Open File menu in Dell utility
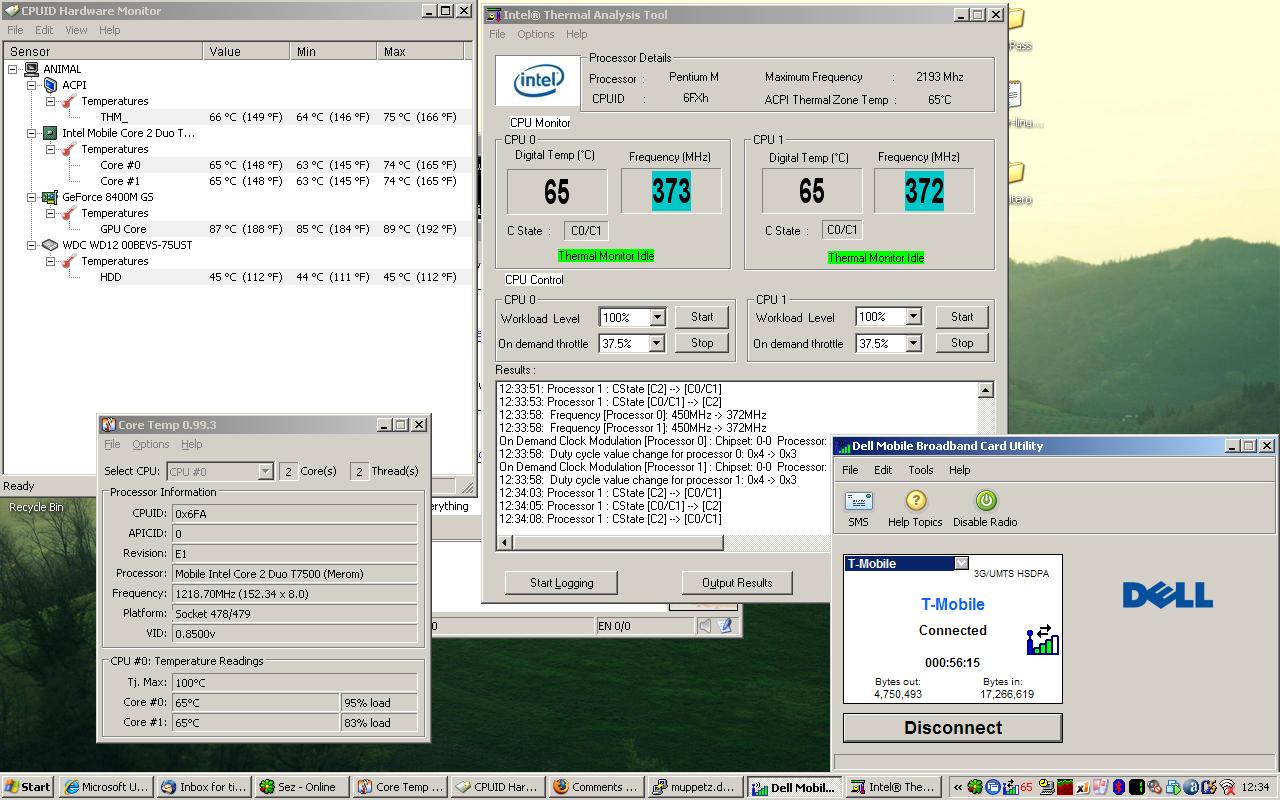 pyautogui.click(x=850, y=470)
